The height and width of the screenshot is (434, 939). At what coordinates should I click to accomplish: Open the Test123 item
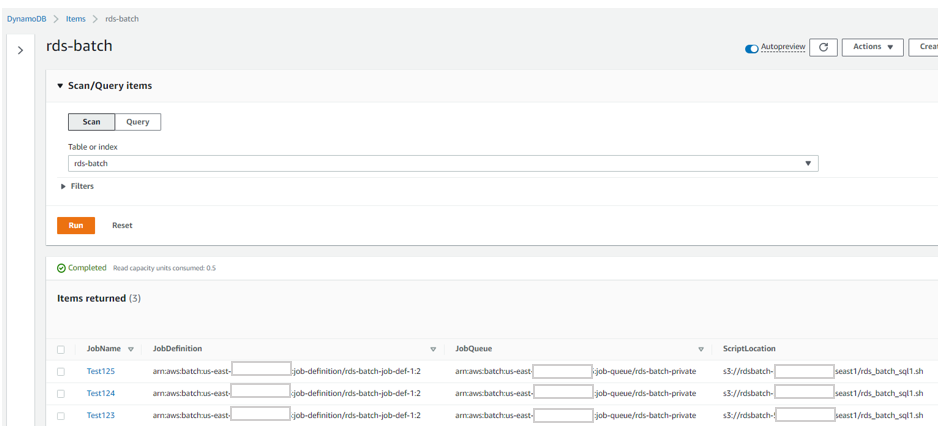101,415
